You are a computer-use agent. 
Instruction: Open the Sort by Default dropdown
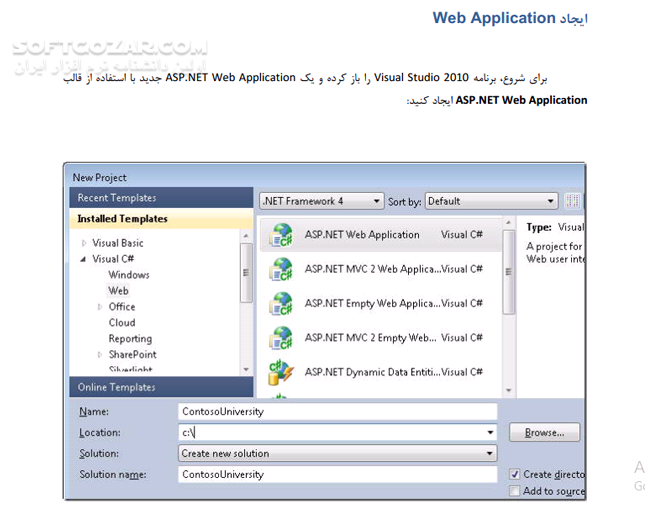coord(491,201)
